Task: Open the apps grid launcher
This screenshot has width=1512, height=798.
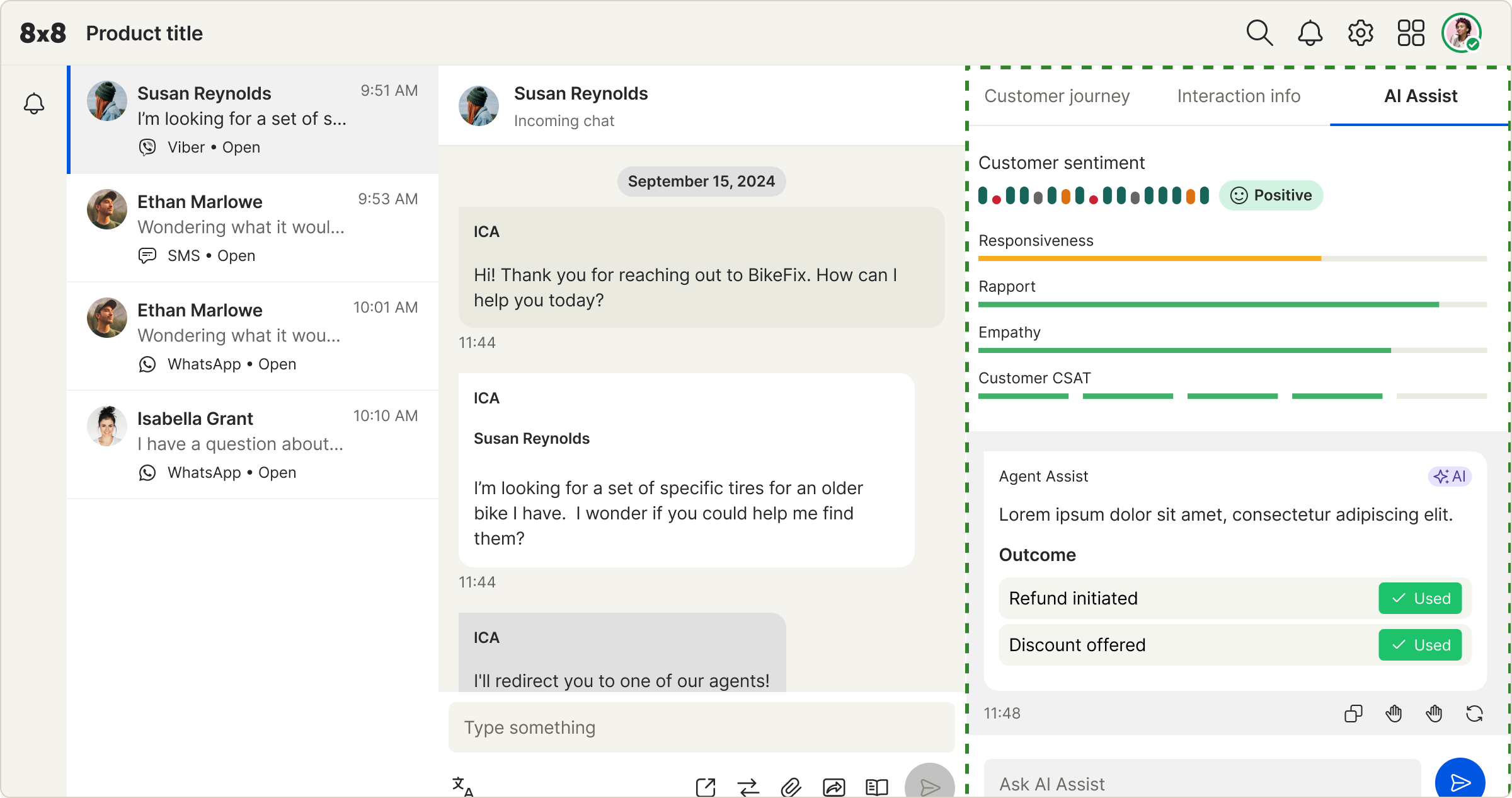Action: tap(1411, 33)
